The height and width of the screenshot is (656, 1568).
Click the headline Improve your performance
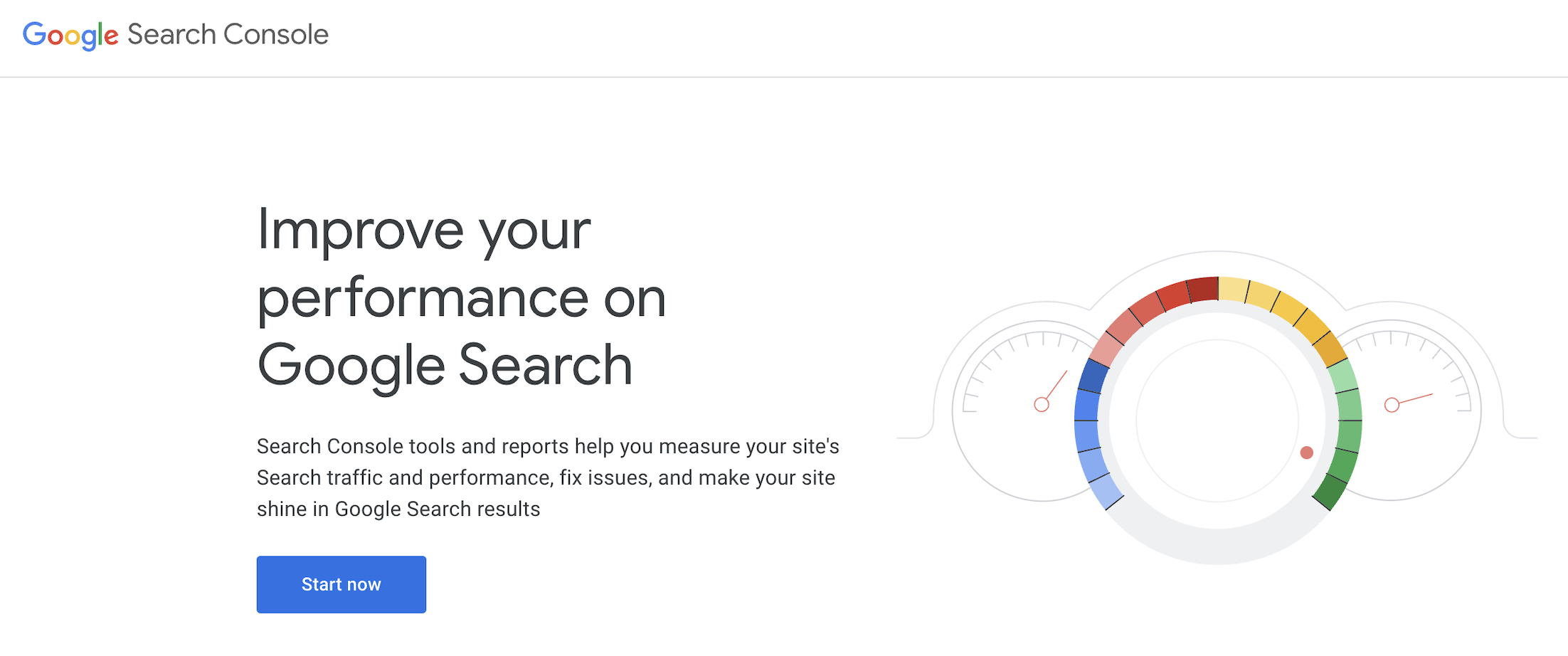[461, 297]
